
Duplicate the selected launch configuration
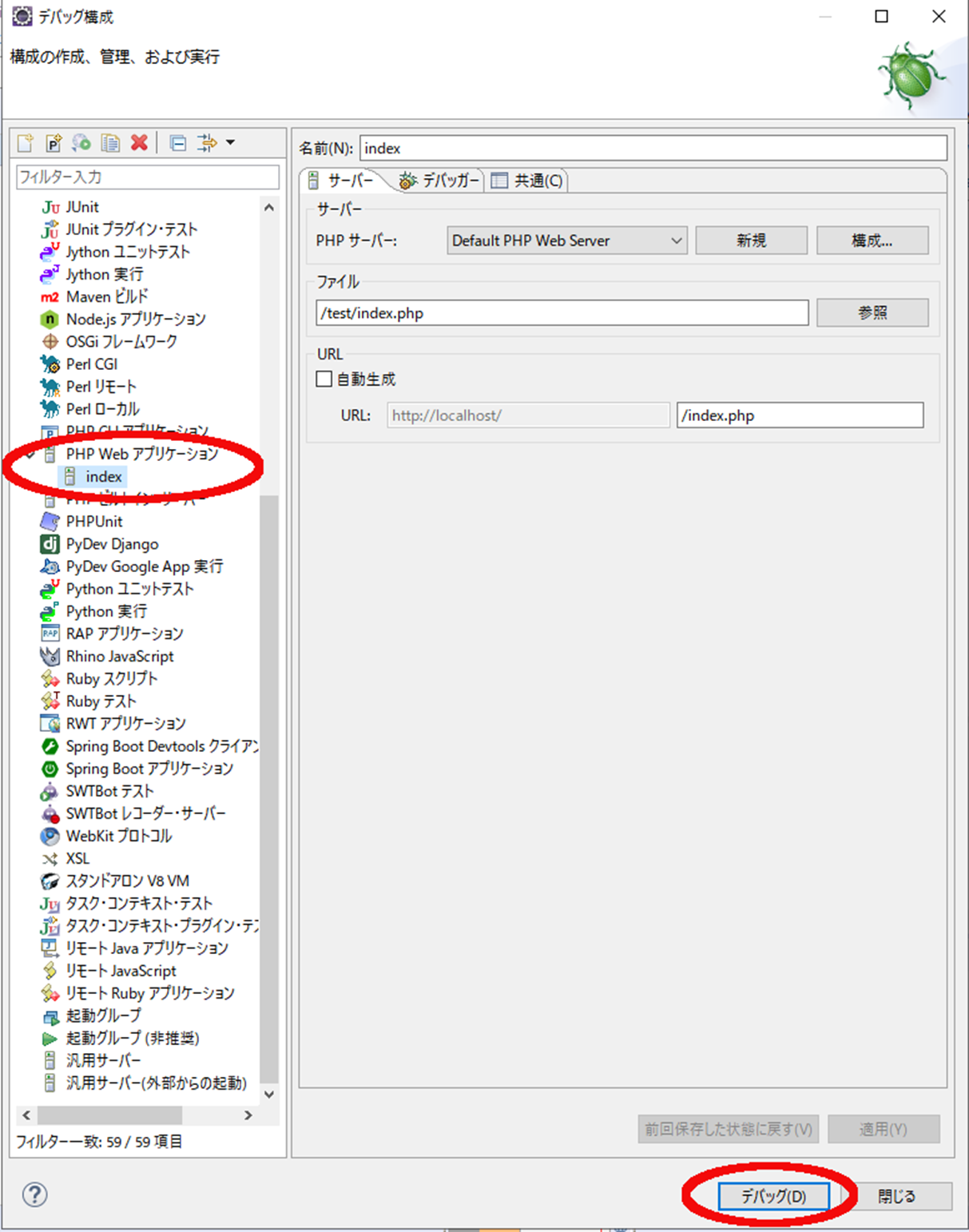point(109,143)
